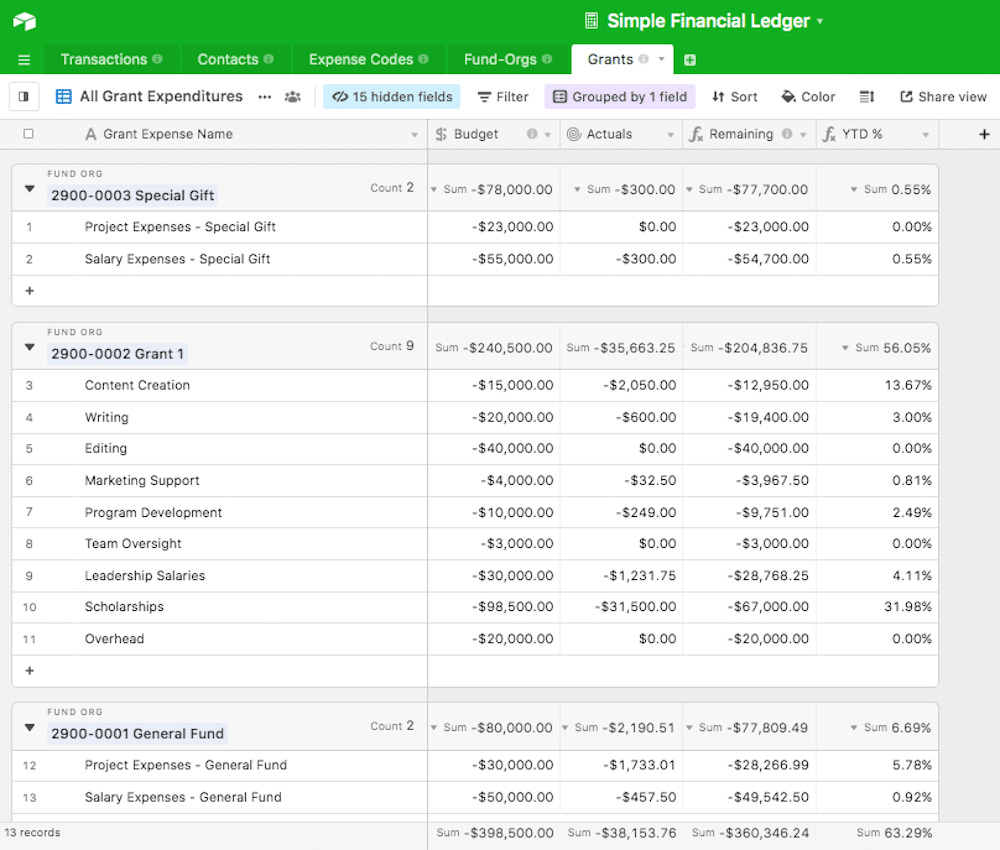Image resolution: width=1000 pixels, height=850 pixels.
Task: Add a new field with plus icon
Action: point(984,134)
